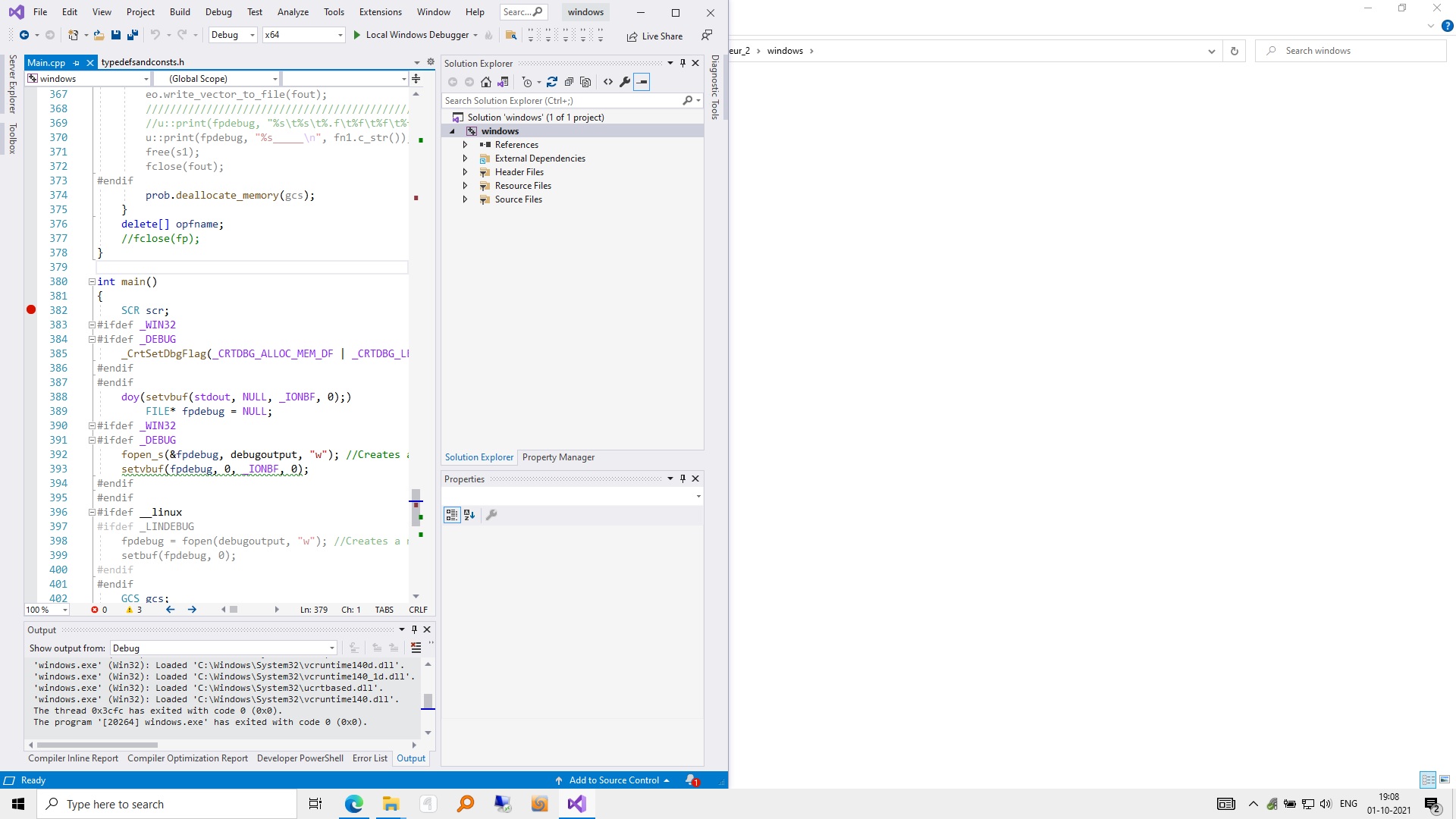Open the Diagnostic Tools side tab
Viewport: 1456px width, 819px height.
(x=714, y=86)
